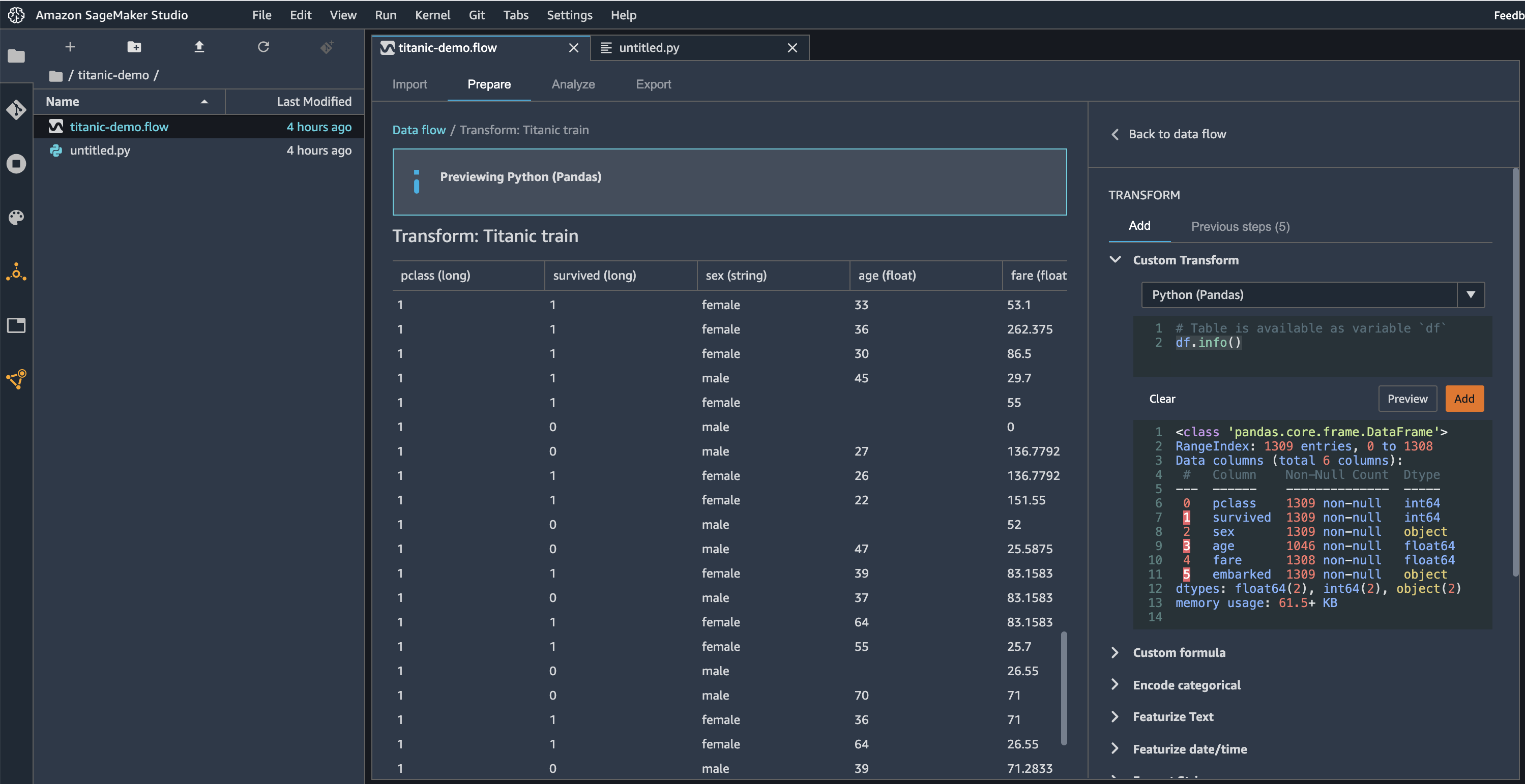Open the Kernel menu

[x=432, y=15]
